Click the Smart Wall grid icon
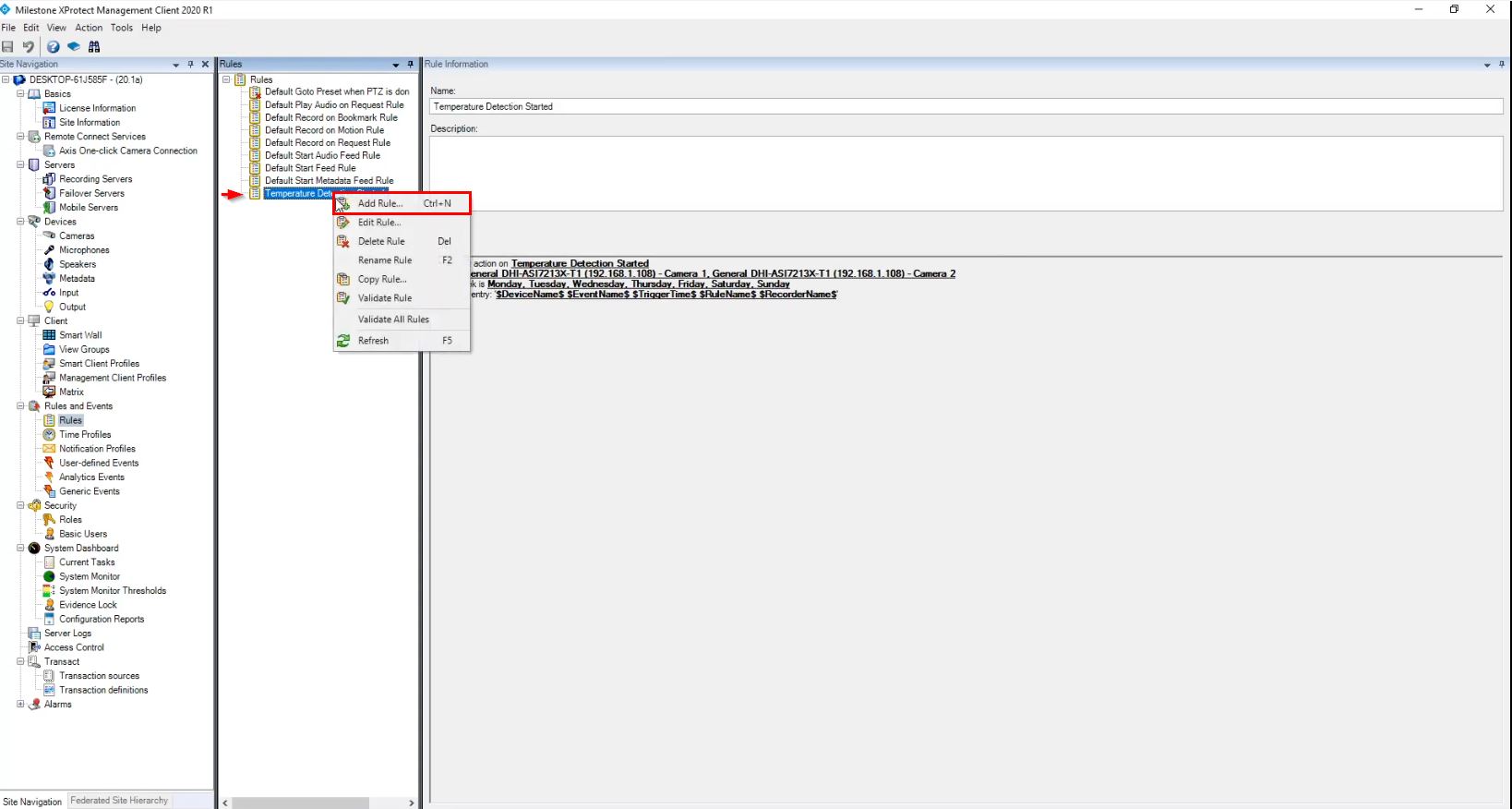This screenshot has width=1512, height=809. (50, 335)
